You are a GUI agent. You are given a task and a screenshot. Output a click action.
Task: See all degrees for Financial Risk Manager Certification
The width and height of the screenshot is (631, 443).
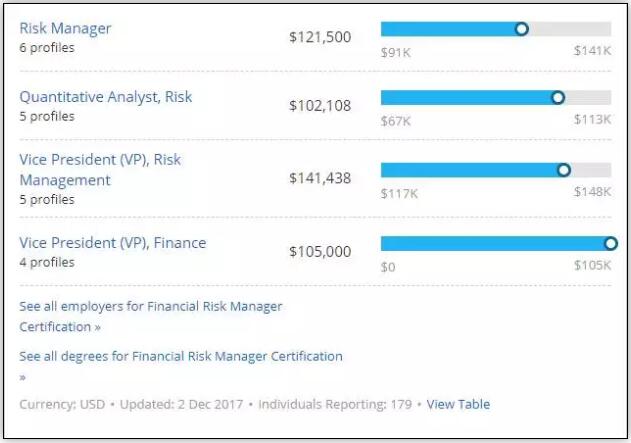pos(180,356)
